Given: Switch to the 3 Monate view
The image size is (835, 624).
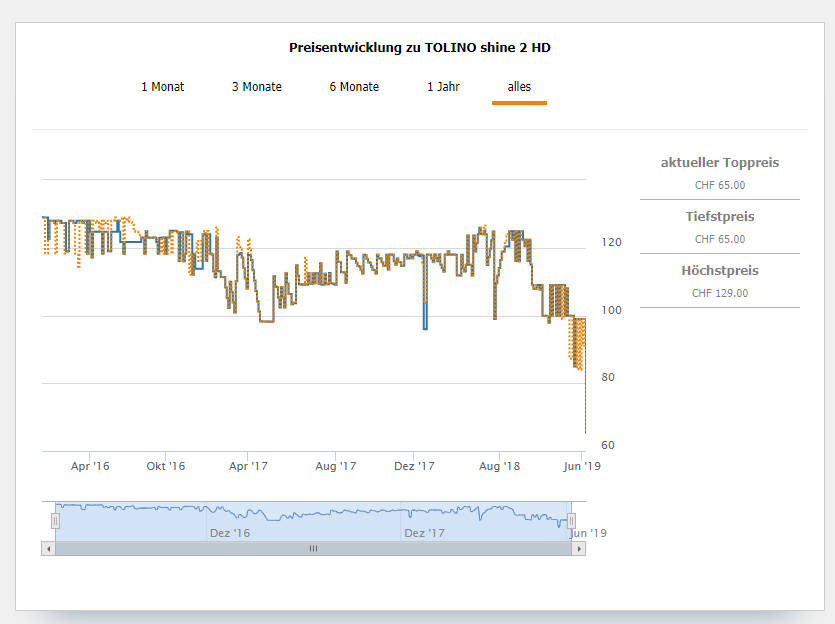Looking at the screenshot, I should pos(257,87).
